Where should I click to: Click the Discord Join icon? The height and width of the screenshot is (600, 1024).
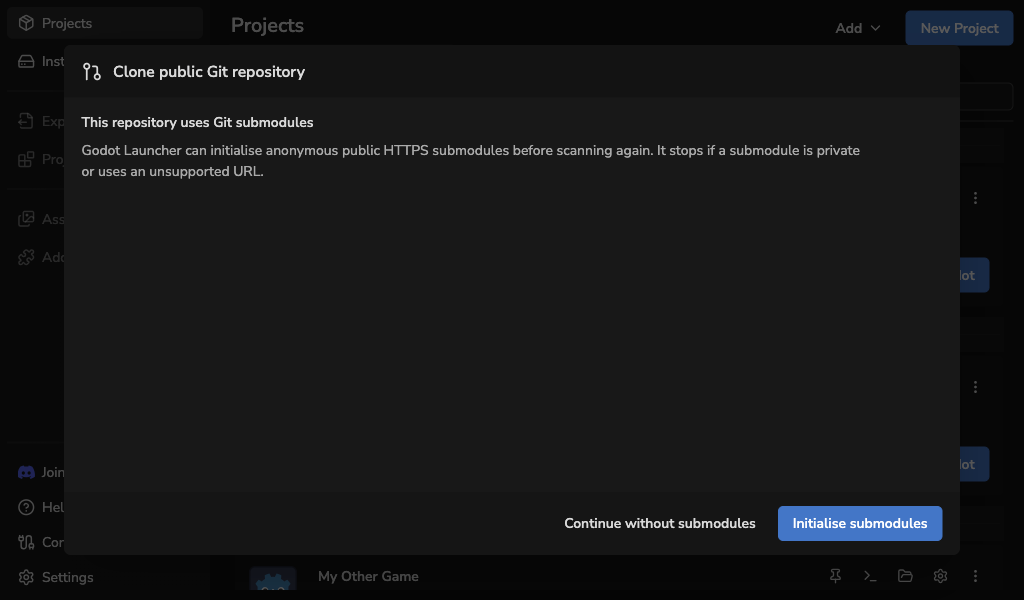point(26,472)
